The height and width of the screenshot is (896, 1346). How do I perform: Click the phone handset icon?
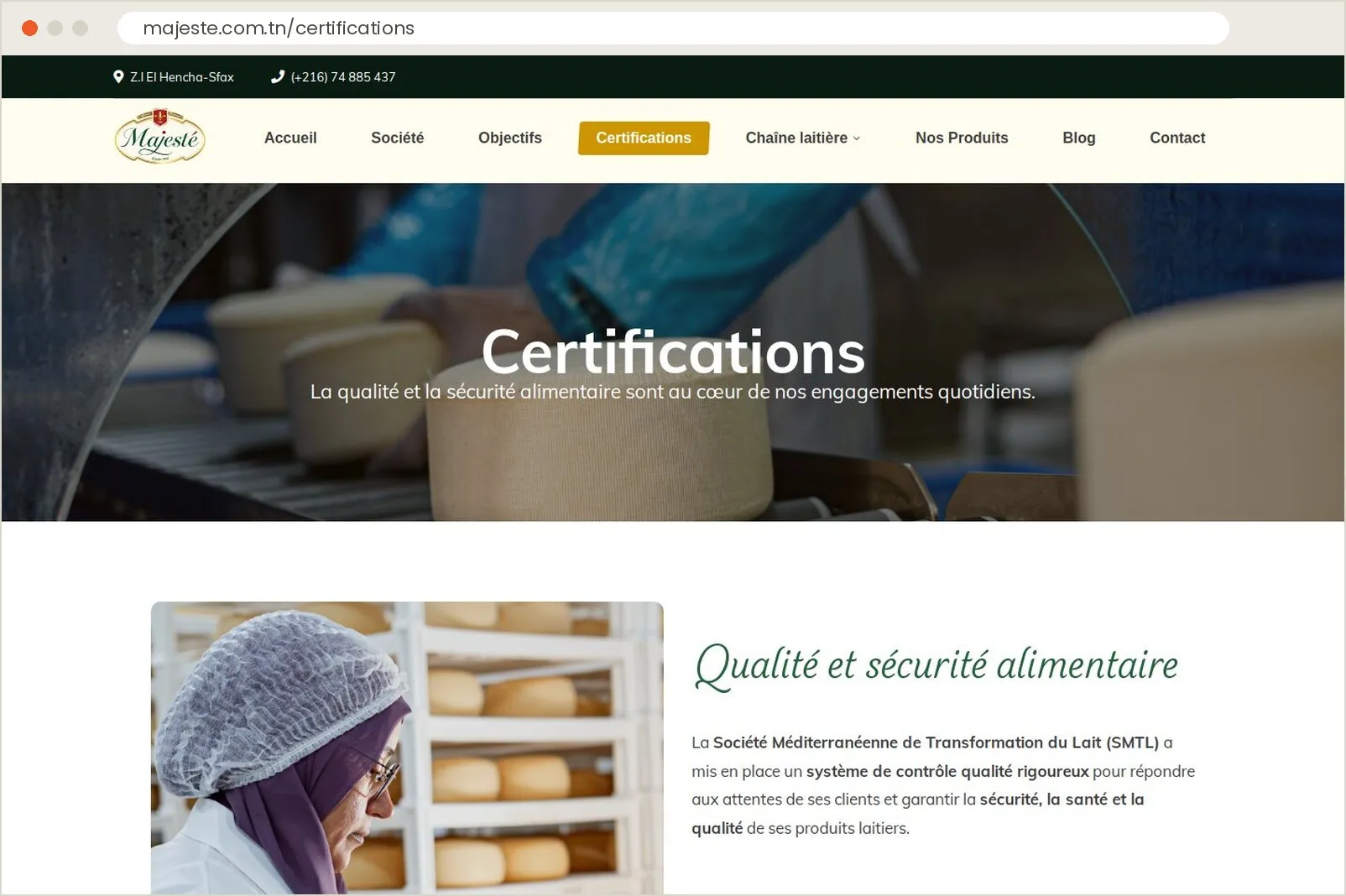click(278, 76)
